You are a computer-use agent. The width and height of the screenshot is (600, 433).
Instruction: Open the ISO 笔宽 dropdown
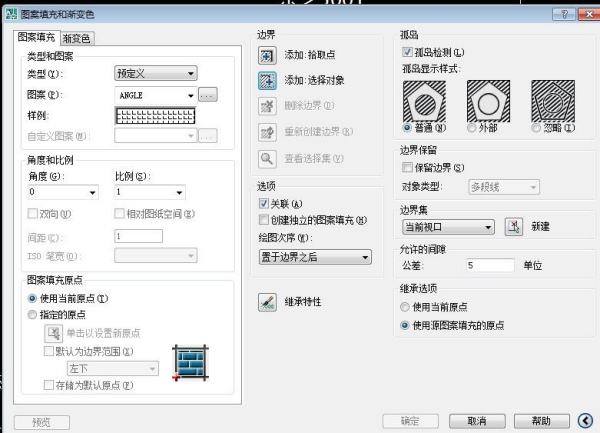[156, 256]
